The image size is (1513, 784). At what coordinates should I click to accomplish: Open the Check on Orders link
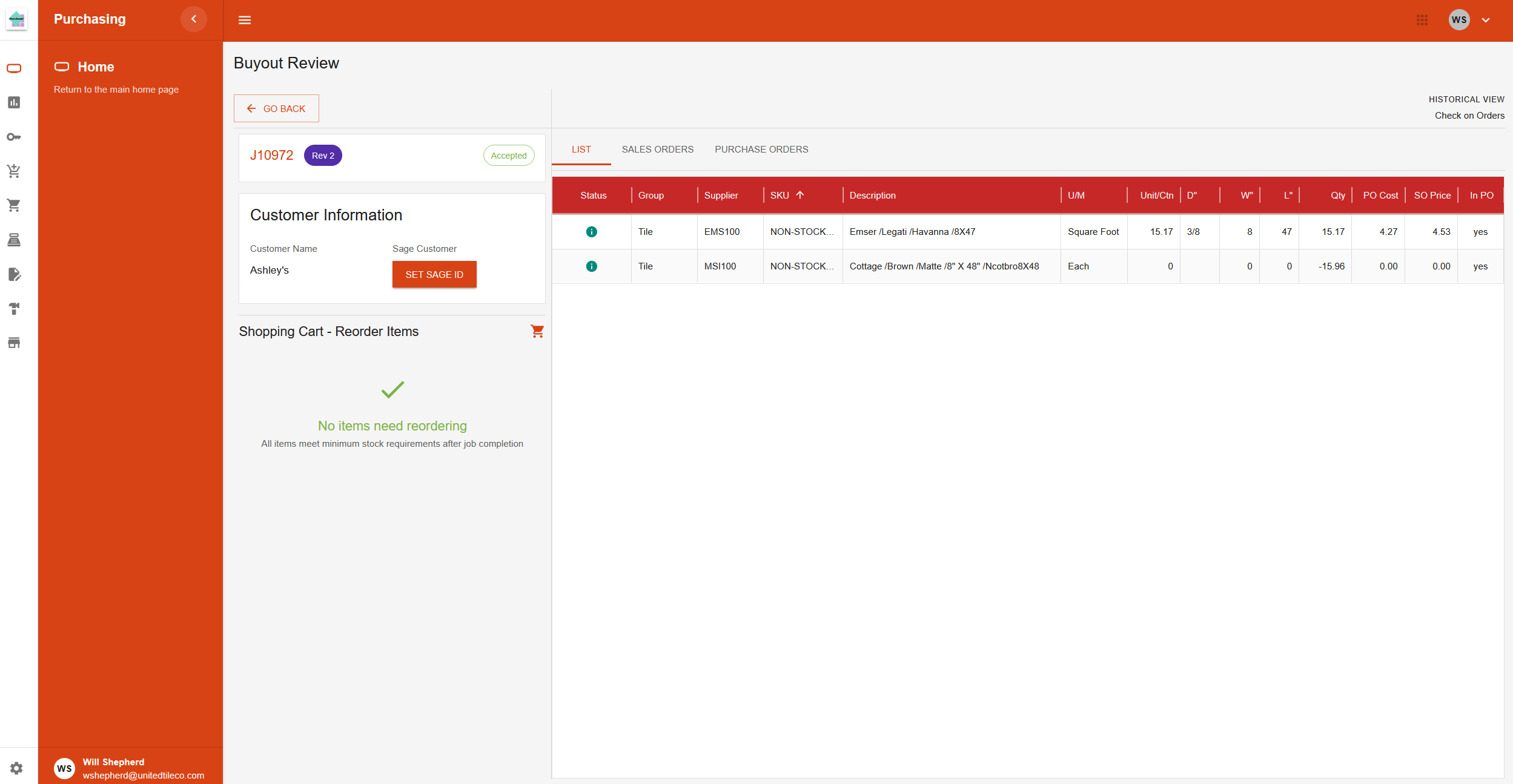tap(1469, 116)
